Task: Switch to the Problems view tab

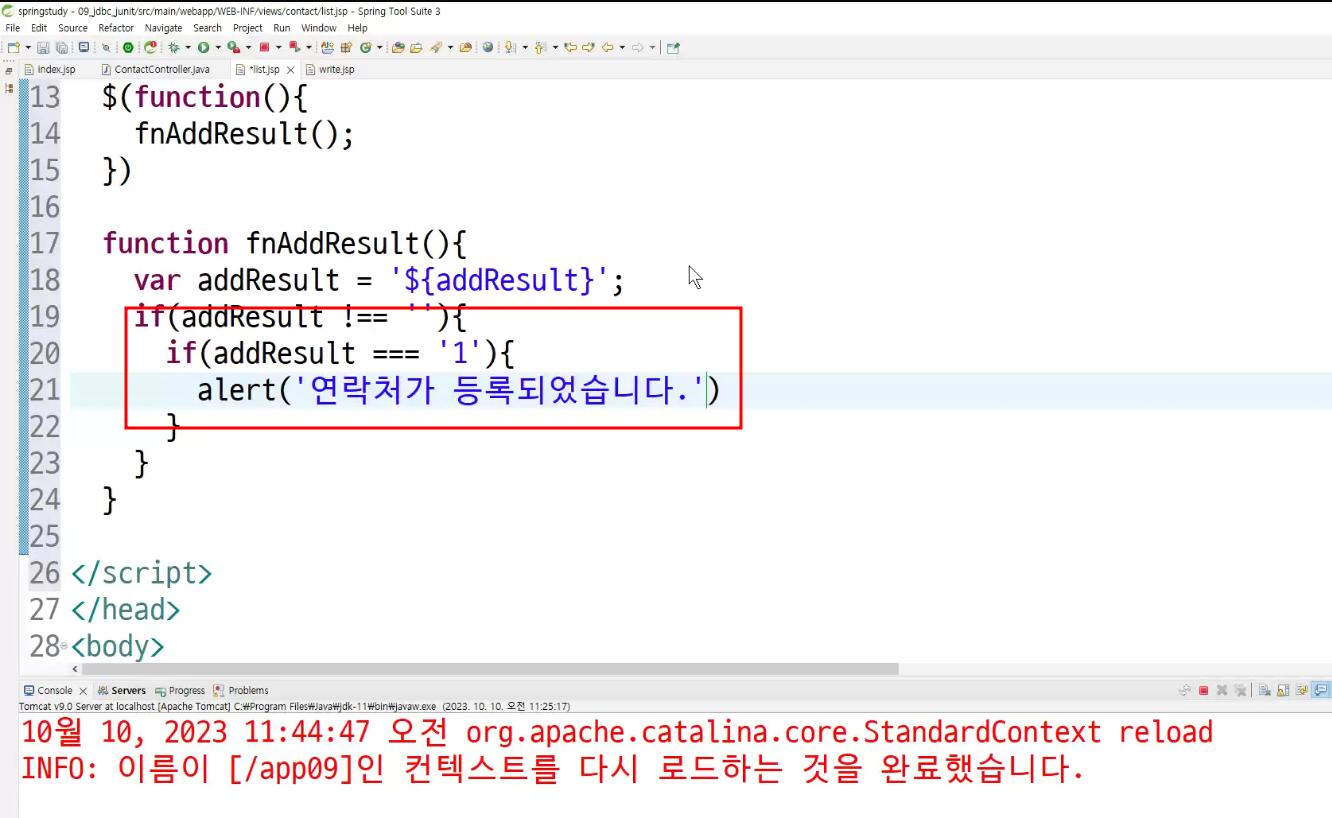Action: (x=241, y=690)
